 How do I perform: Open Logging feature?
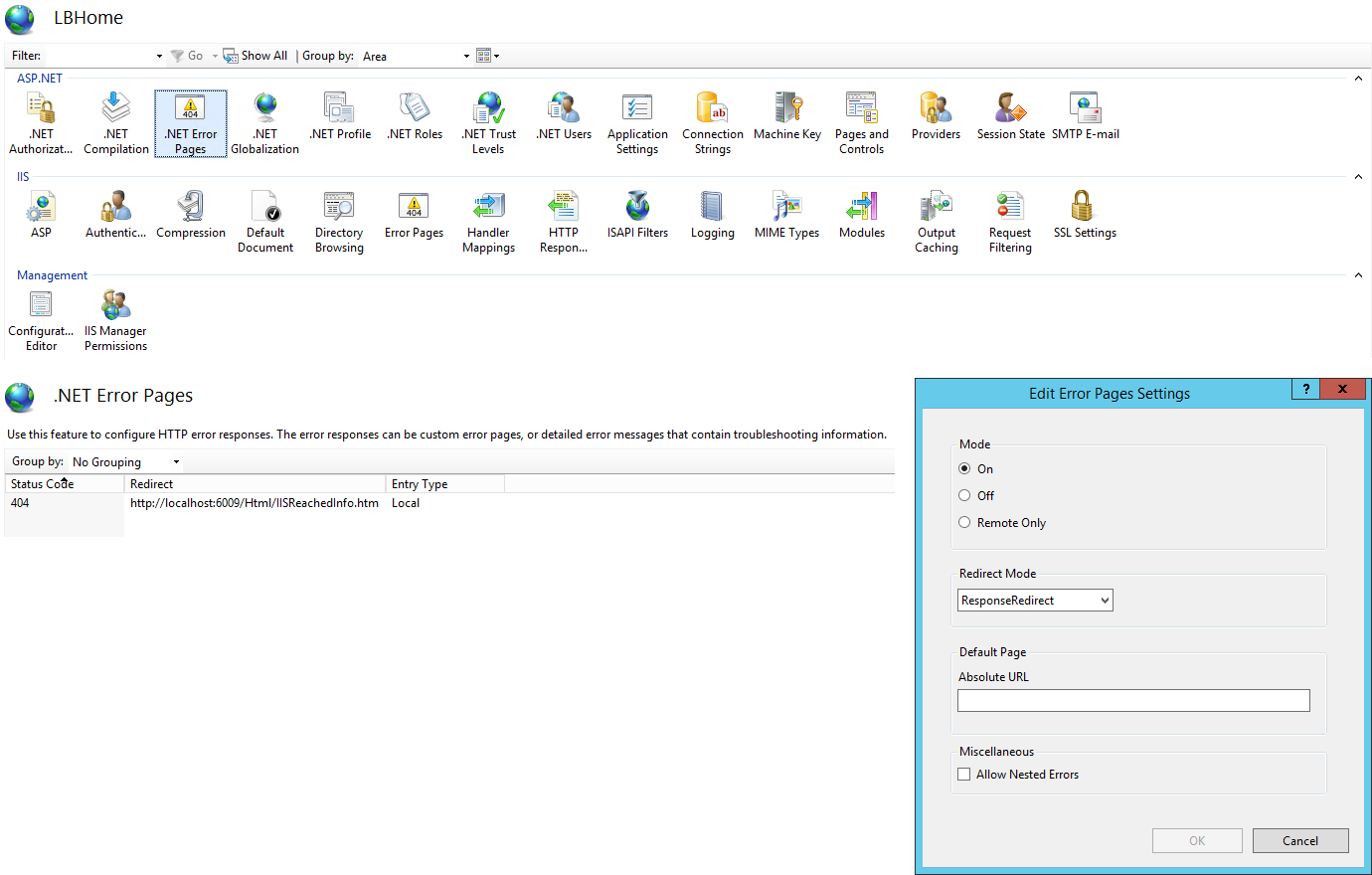coord(713,216)
